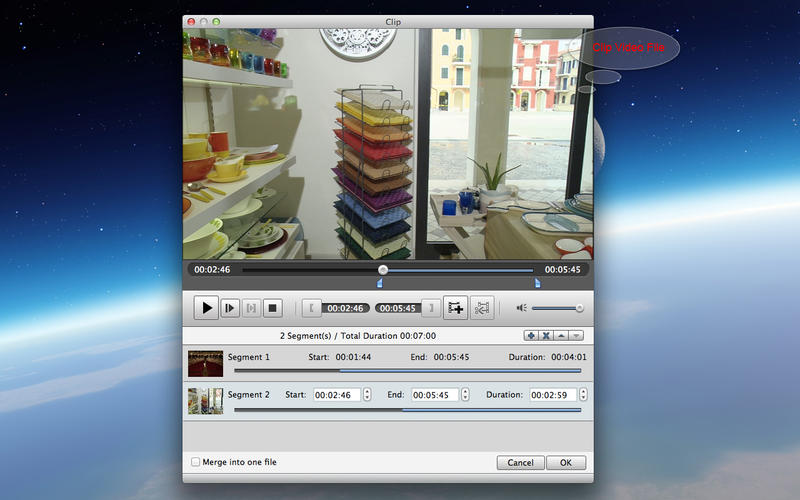Set clip end with right bracket button

point(430,308)
